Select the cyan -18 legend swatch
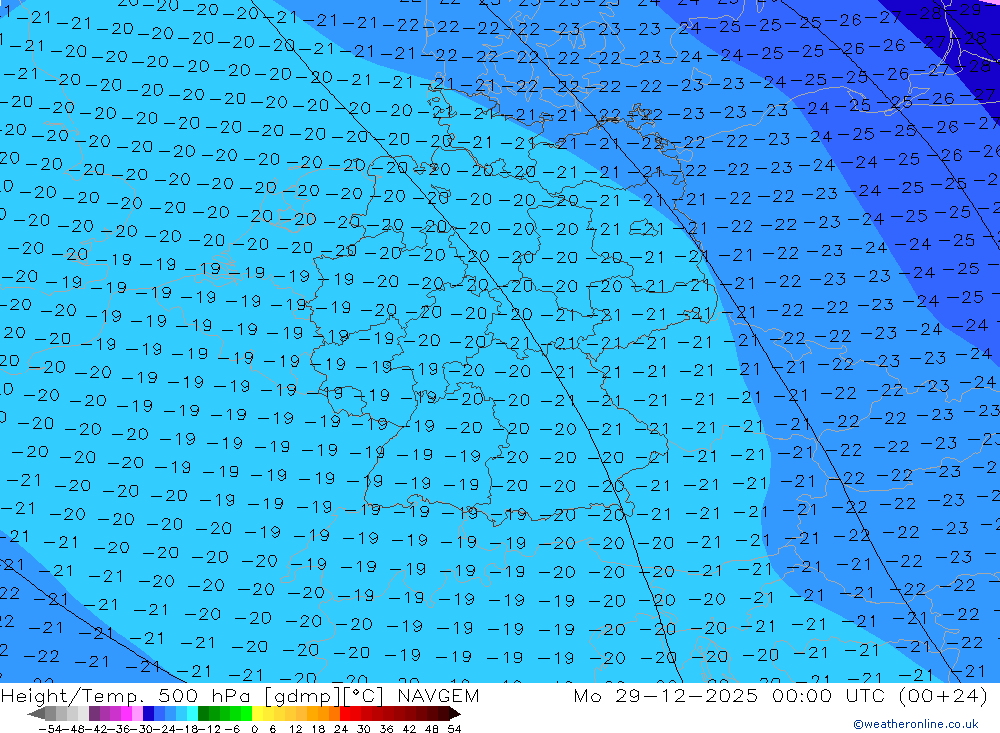The image size is (1000, 733). (192, 713)
